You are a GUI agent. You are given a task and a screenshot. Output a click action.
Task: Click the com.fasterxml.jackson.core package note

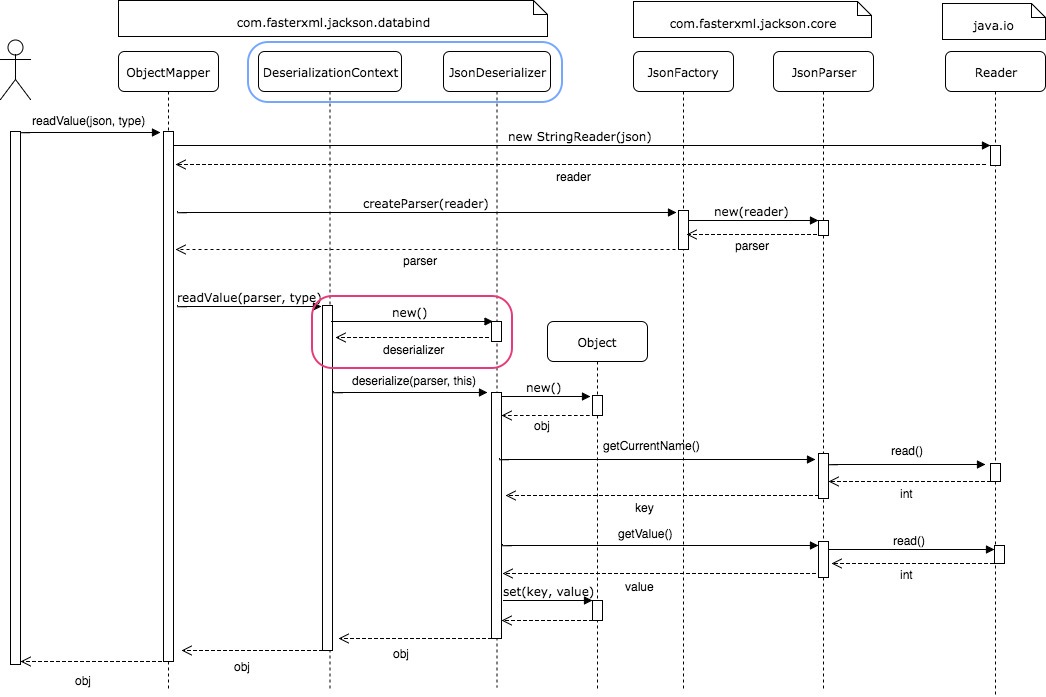pos(752,19)
